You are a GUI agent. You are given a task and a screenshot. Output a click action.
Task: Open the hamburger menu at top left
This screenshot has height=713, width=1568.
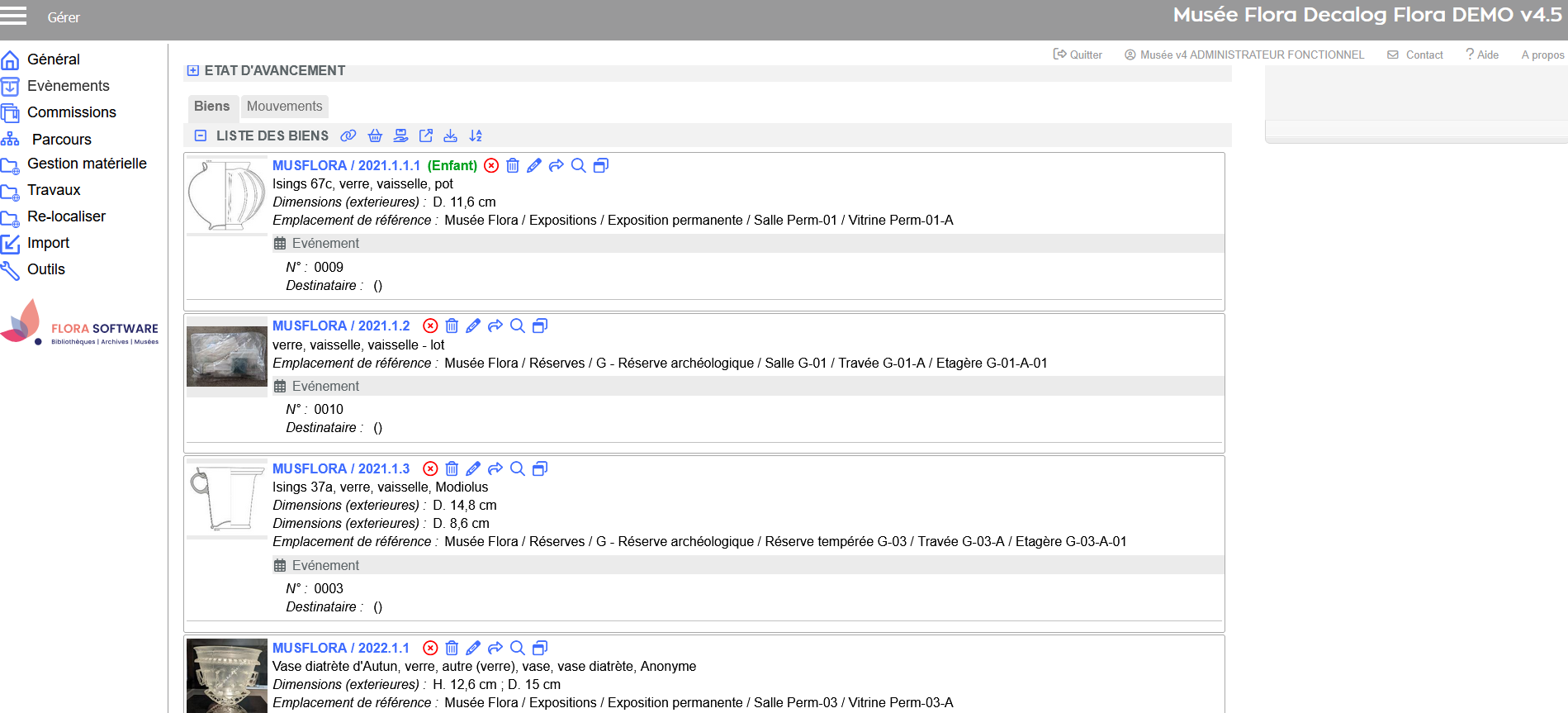click(13, 16)
